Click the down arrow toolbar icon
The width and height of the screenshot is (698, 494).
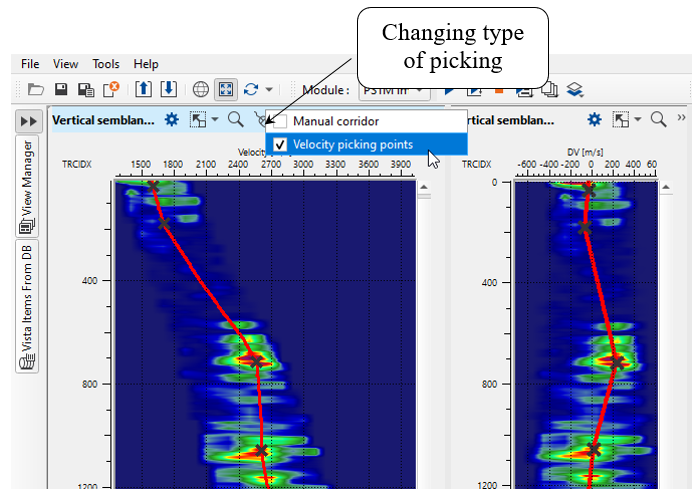pyautogui.click(x=168, y=90)
